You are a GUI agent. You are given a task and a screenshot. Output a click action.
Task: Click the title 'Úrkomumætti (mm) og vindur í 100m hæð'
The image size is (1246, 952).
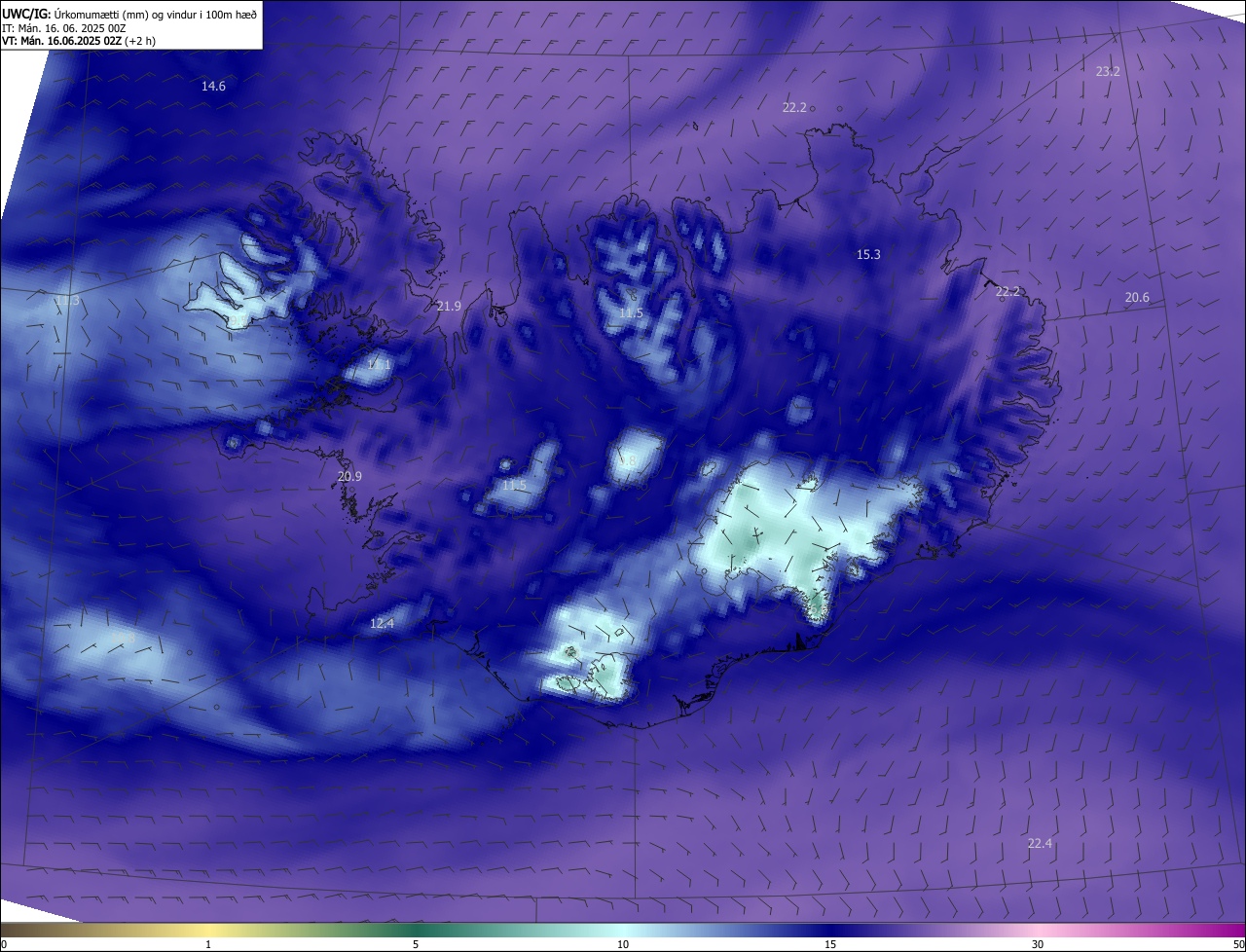point(156,15)
